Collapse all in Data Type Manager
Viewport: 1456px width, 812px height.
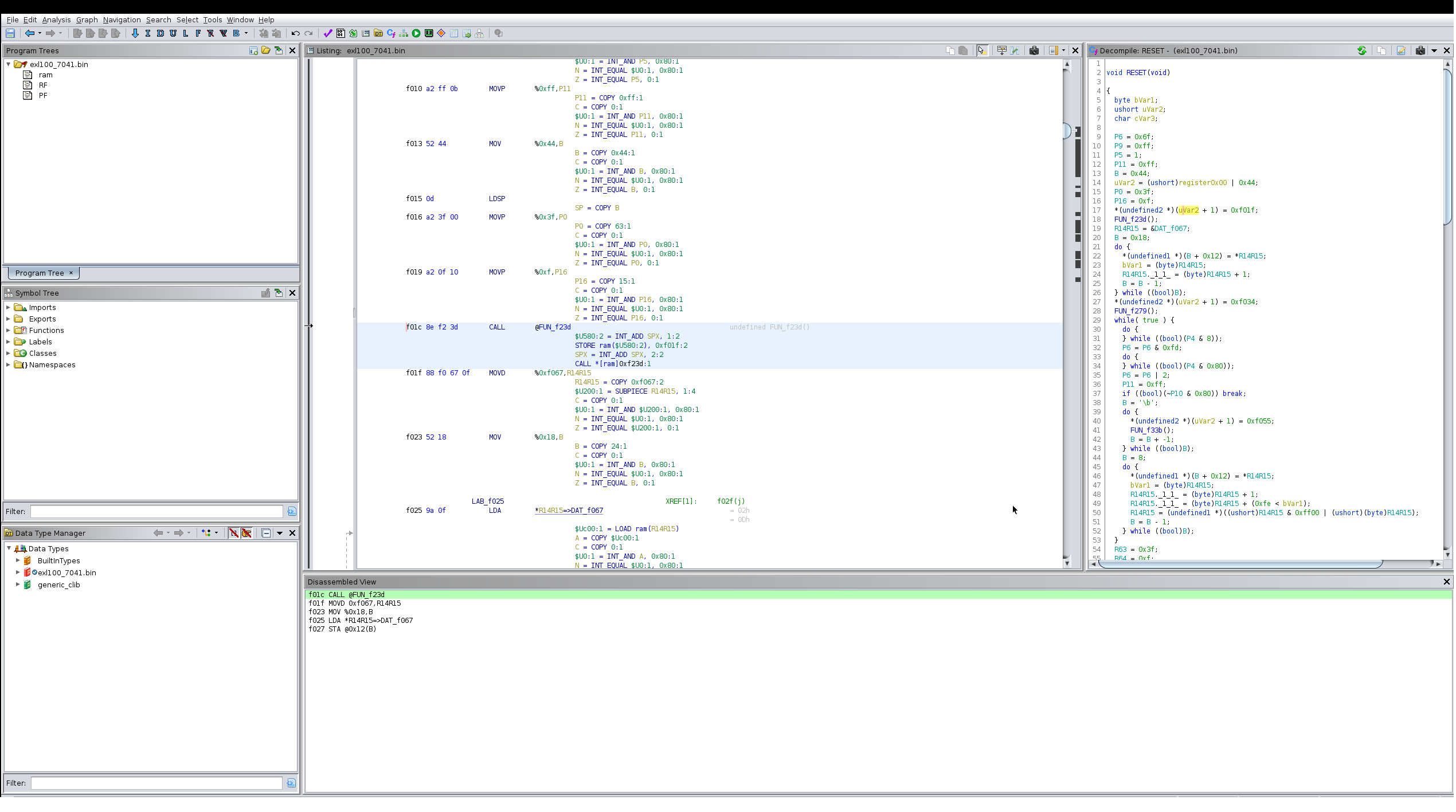[x=266, y=533]
